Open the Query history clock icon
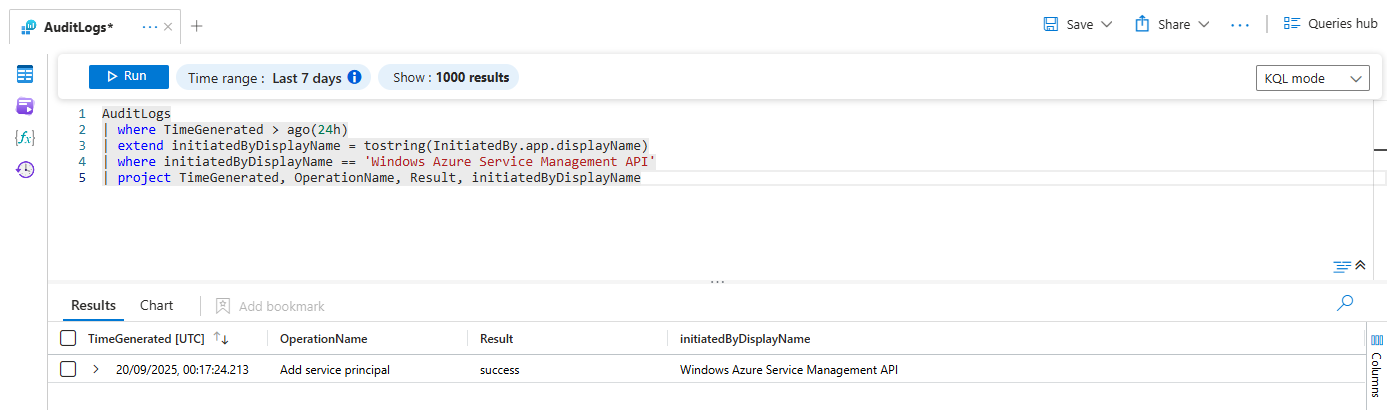 25,170
